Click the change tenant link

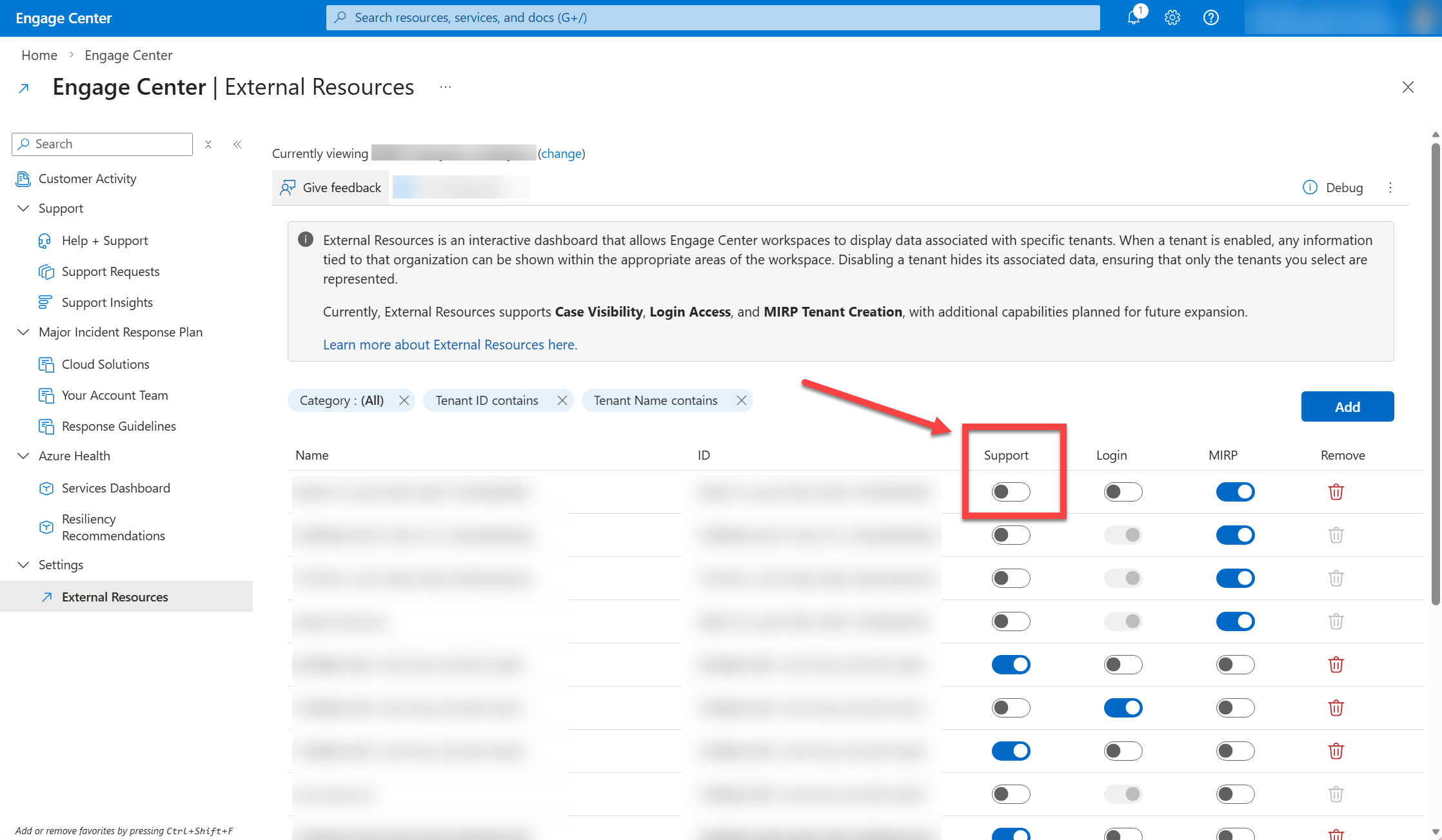562,153
